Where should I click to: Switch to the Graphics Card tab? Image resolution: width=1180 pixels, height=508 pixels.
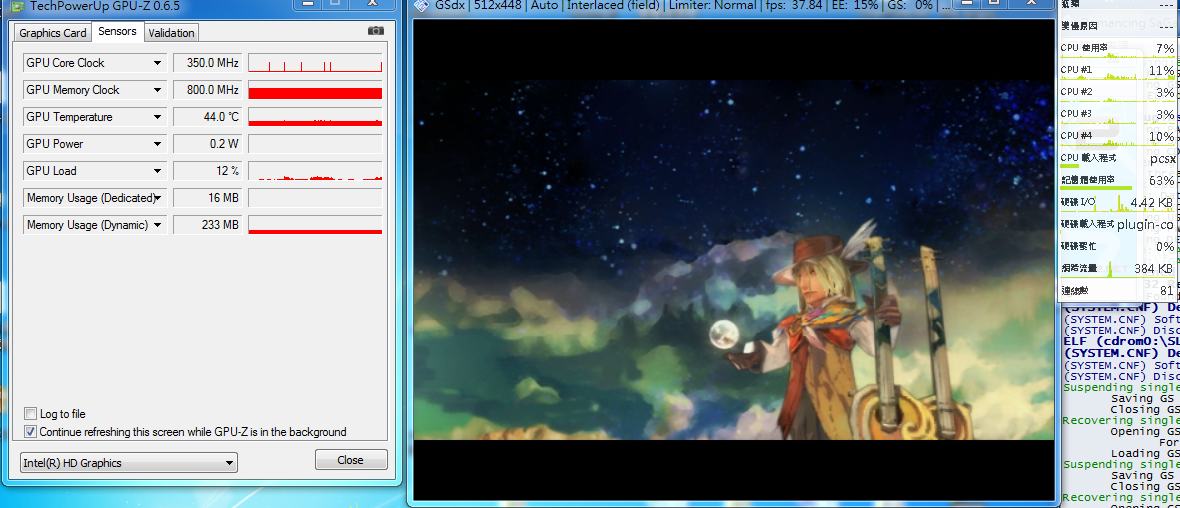click(53, 32)
